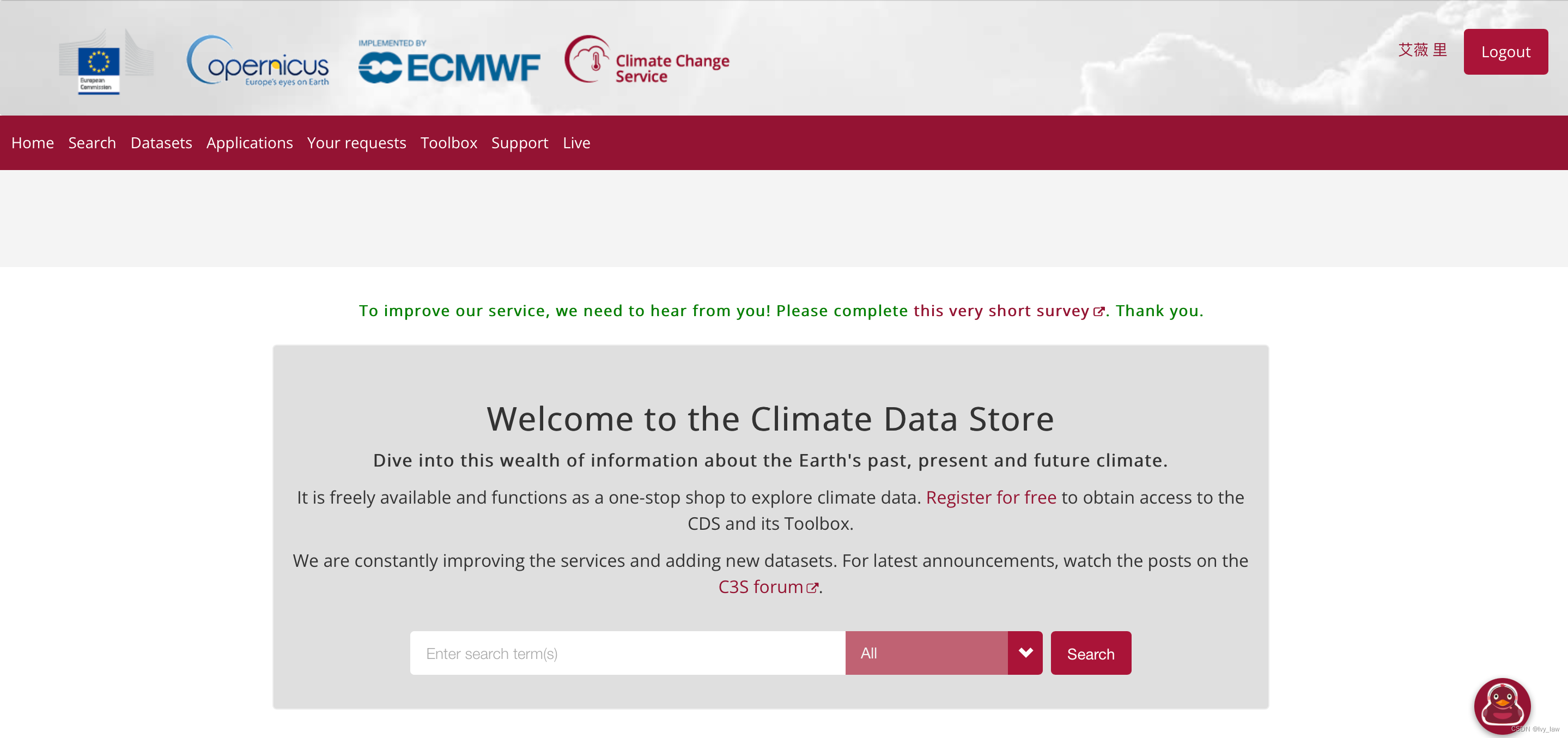Open Support in the navigation bar
This screenshot has width=1568, height=738.
[x=519, y=142]
